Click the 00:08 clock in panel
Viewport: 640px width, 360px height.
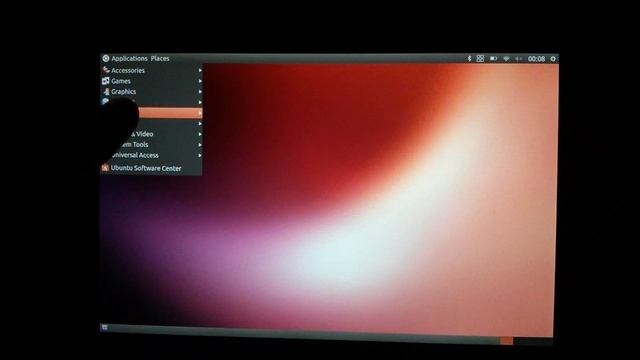click(536, 59)
